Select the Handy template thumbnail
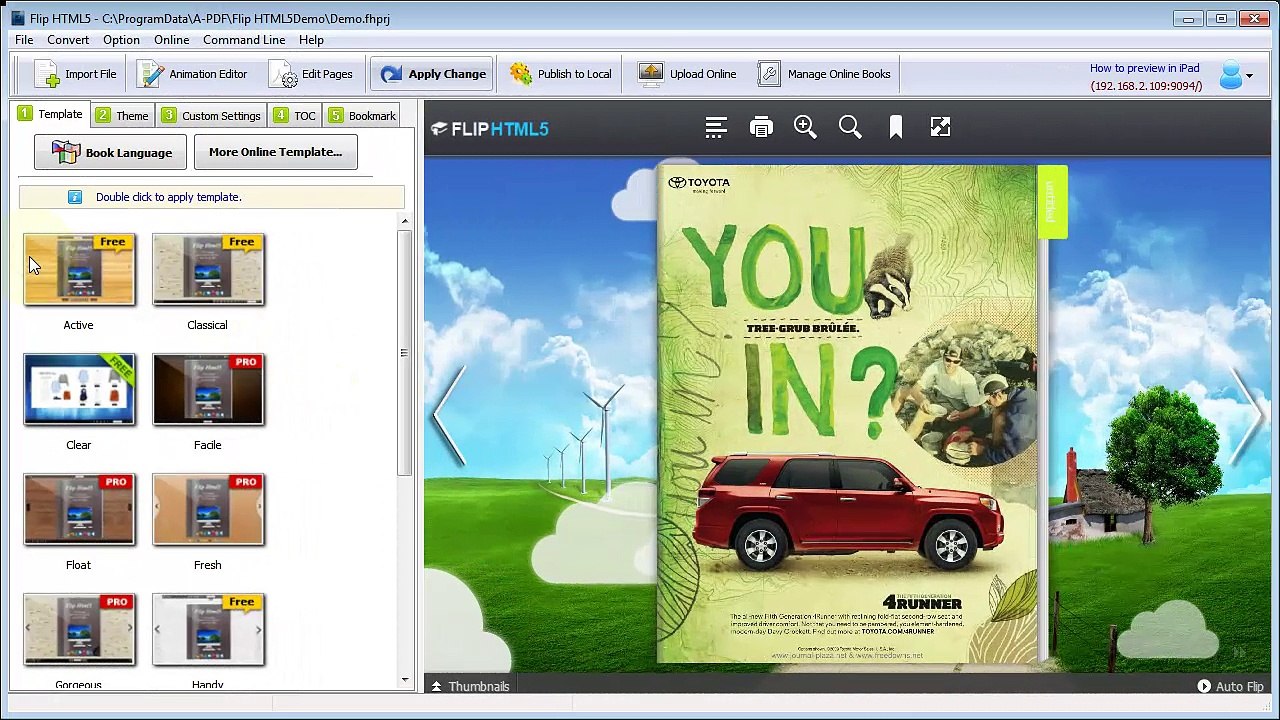1280x720 pixels. (x=208, y=630)
